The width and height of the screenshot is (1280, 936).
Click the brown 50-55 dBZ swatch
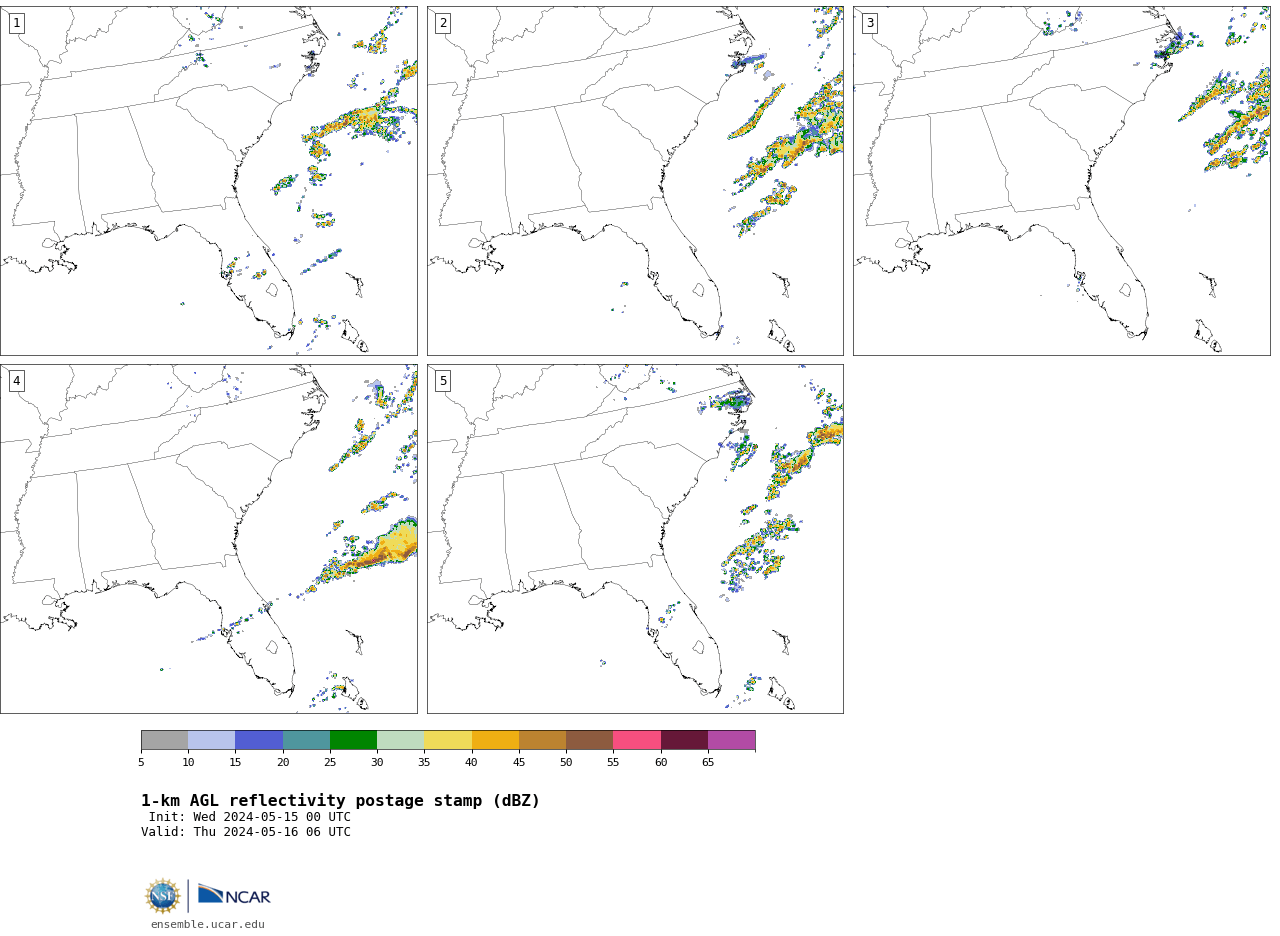pyautogui.click(x=590, y=740)
